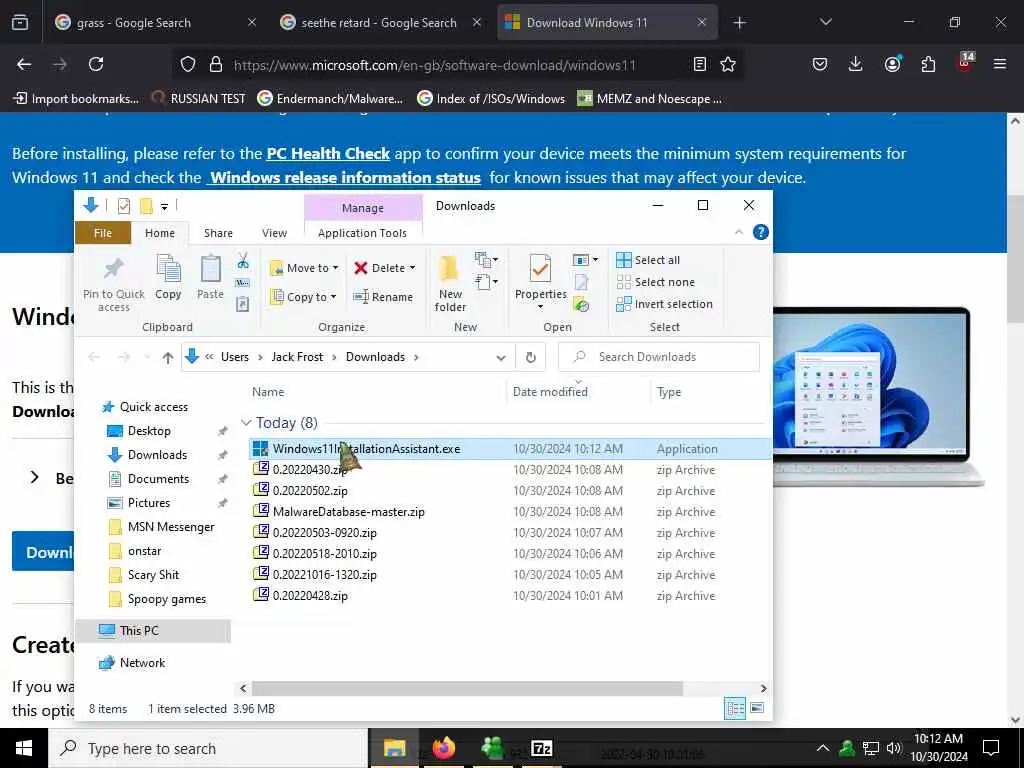Show hidden system tray icons
This screenshot has width=1024, height=768.
(823, 748)
